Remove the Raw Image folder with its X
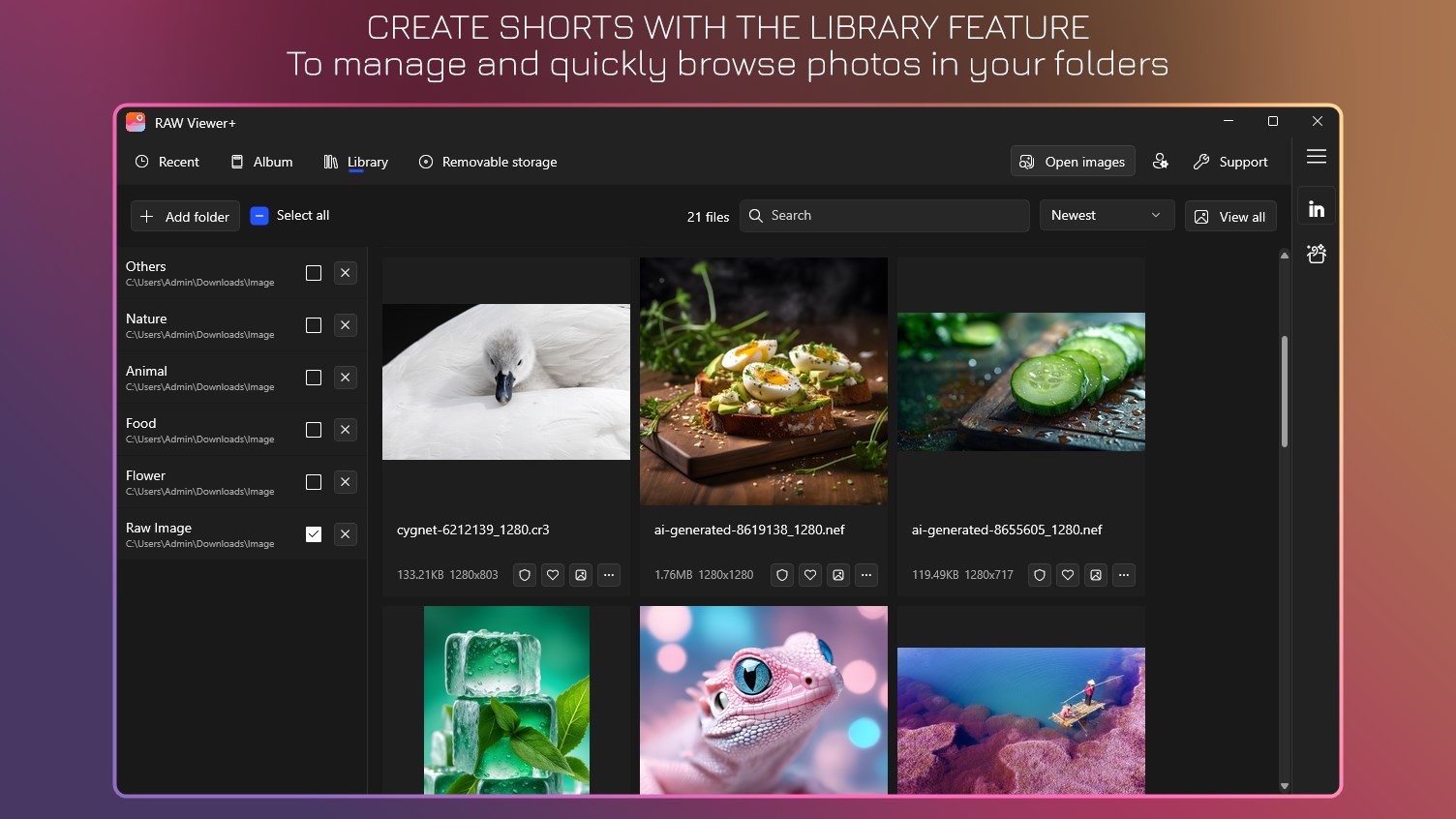Image resolution: width=1456 pixels, height=819 pixels. click(x=346, y=534)
